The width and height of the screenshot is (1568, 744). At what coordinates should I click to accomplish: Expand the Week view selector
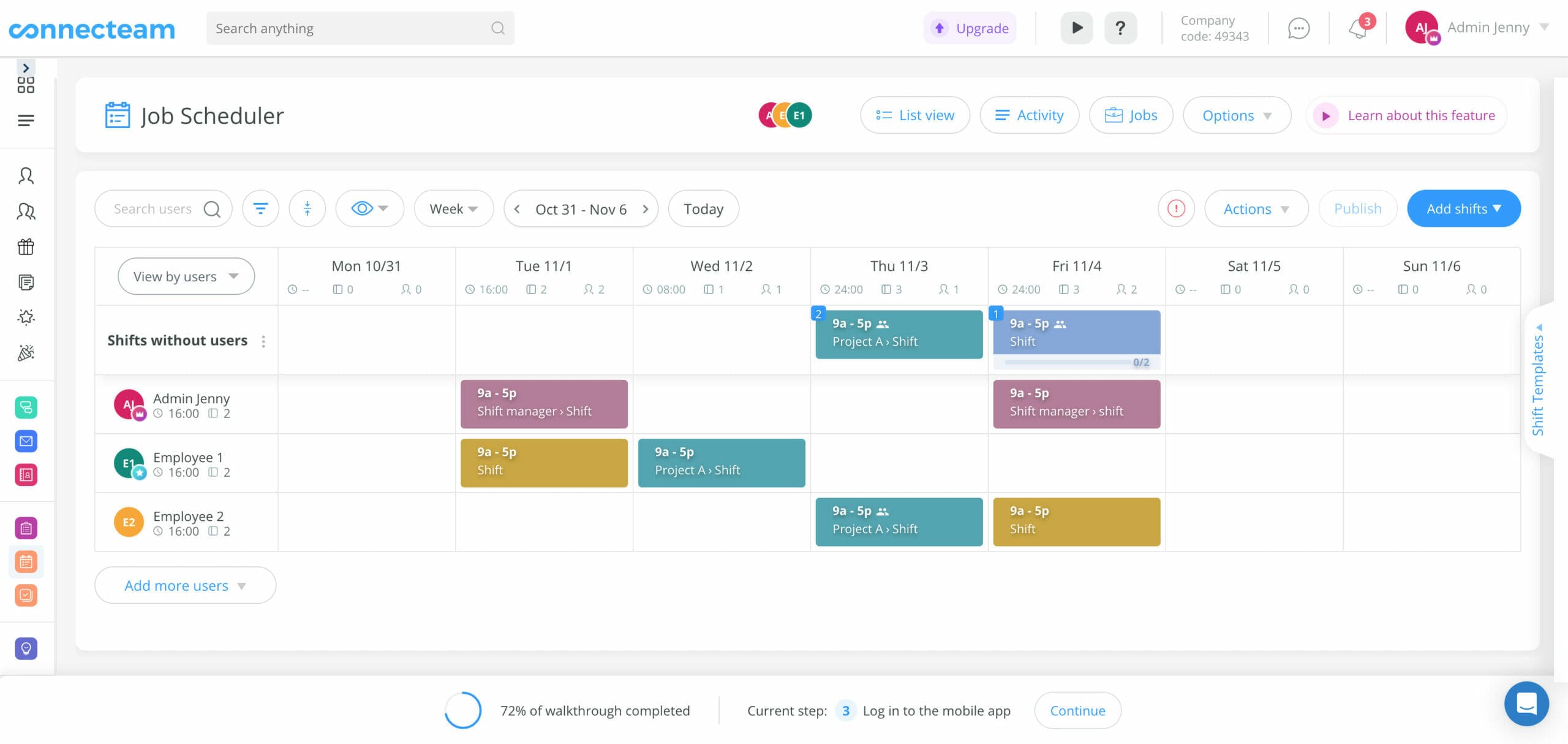pyautogui.click(x=453, y=208)
